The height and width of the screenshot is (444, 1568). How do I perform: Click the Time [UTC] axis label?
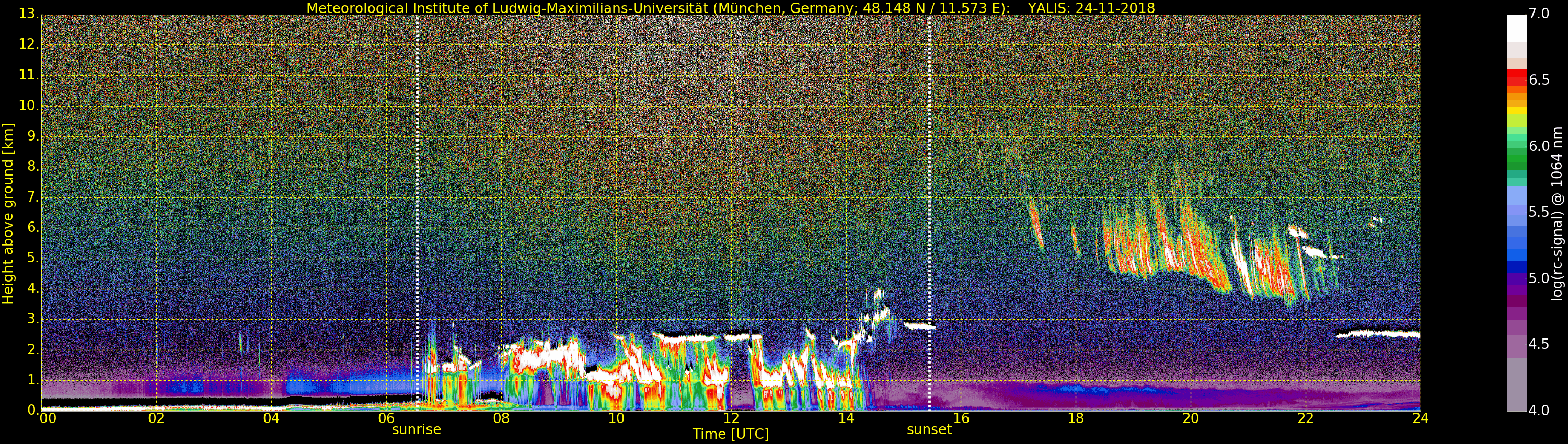pos(731,434)
